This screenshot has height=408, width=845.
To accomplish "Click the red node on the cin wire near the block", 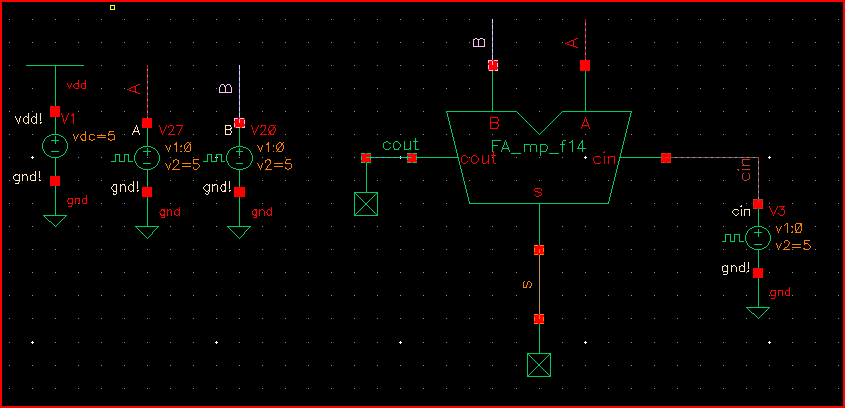I will coord(666,158).
